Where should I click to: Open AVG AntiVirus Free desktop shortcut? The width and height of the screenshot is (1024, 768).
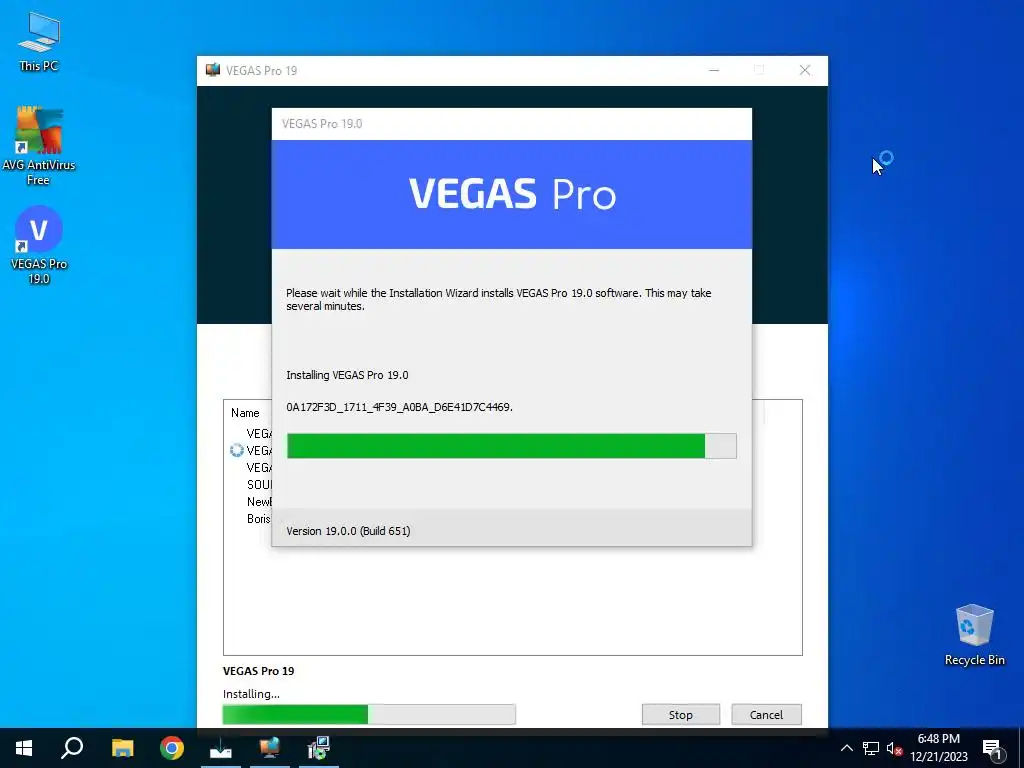[39, 144]
